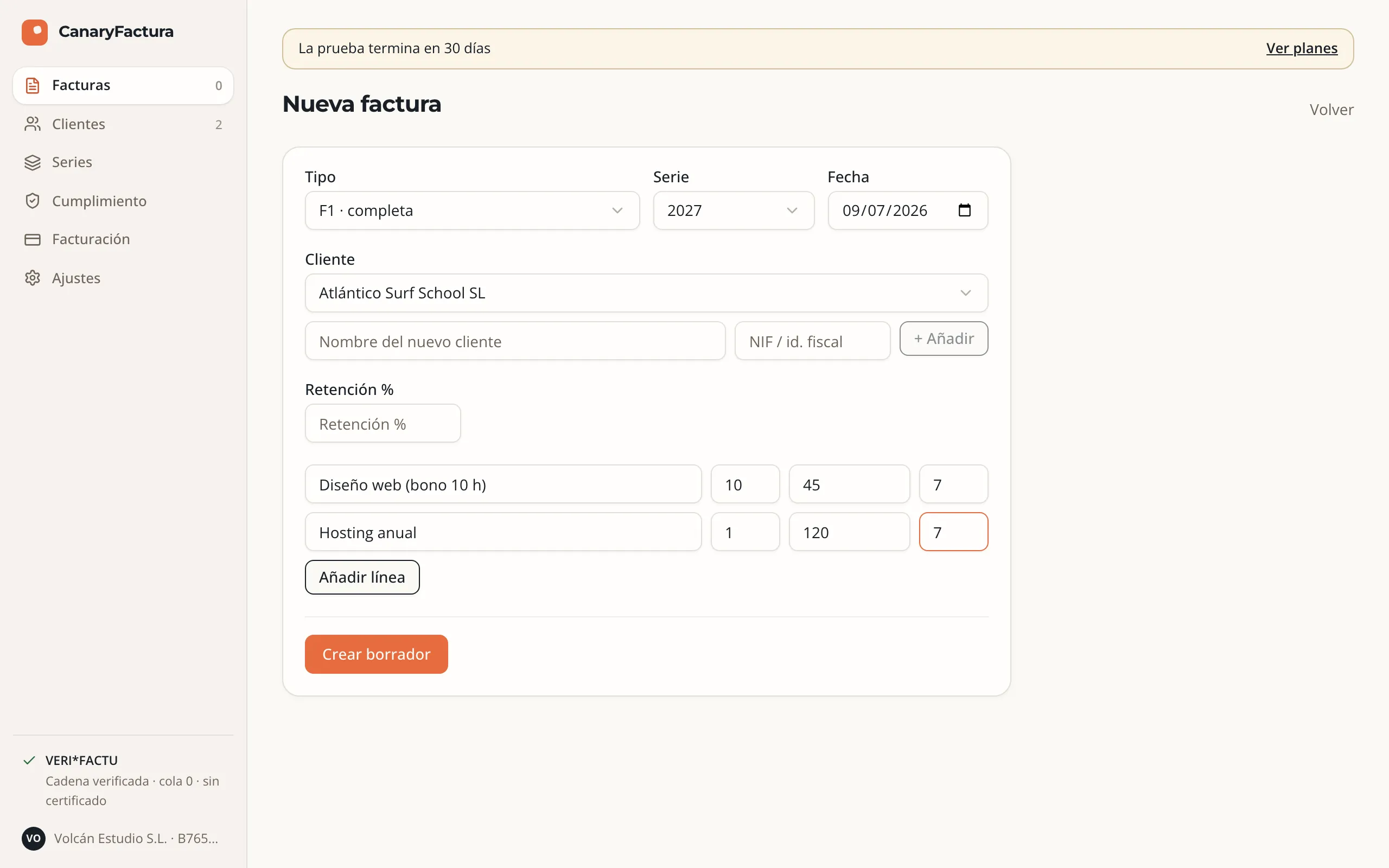Focus the Retención % input field
The height and width of the screenshot is (868, 1389).
pyautogui.click(x=383, y=423)
